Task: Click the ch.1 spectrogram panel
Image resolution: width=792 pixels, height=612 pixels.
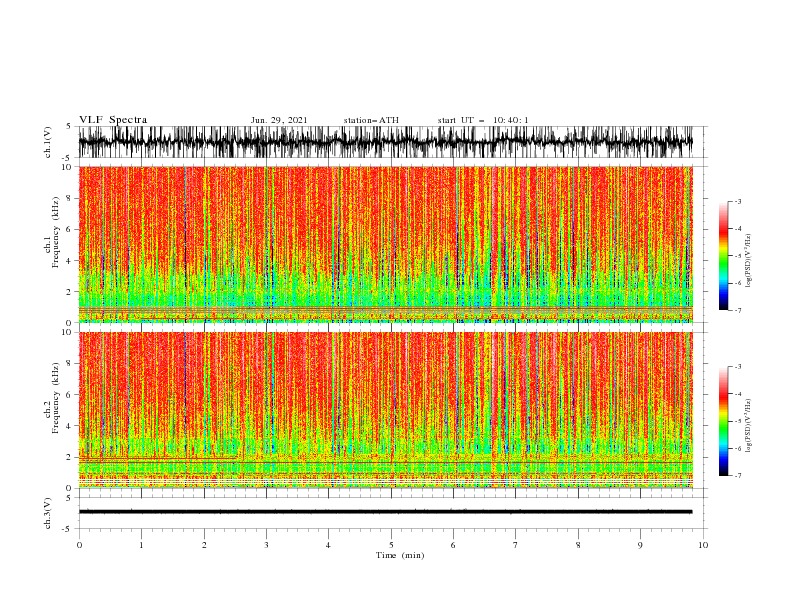Action: 385,244
